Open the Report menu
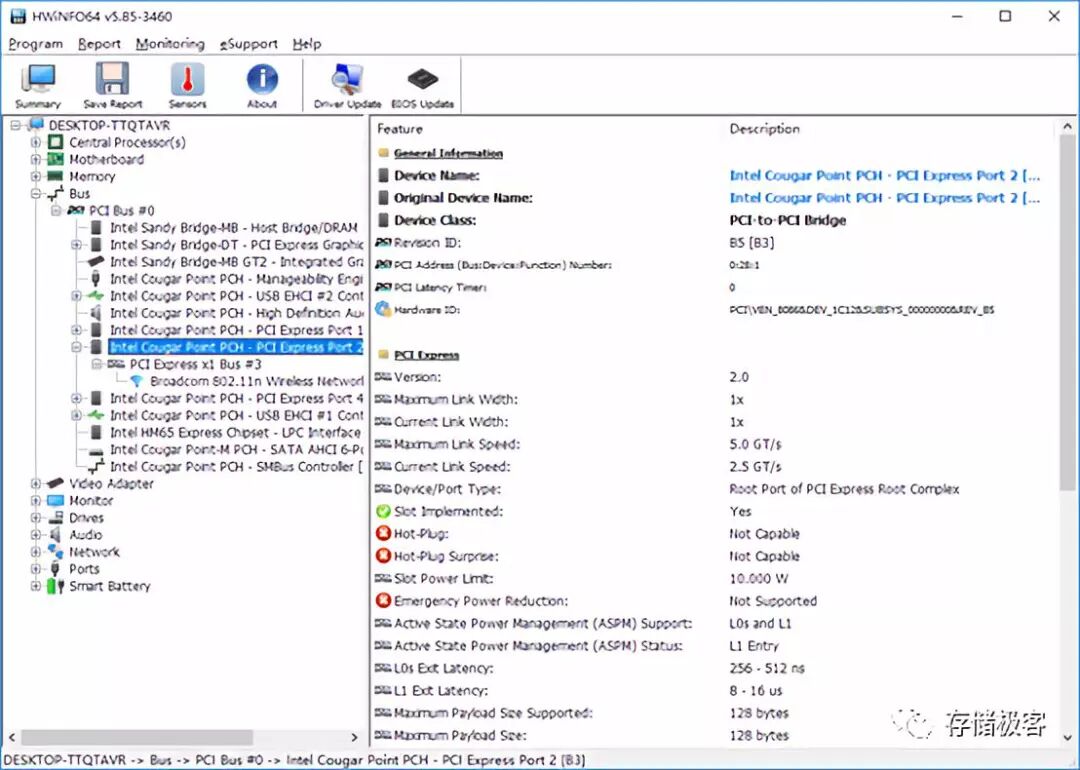This screenshot has width=1080, height=770. (99, 44)
